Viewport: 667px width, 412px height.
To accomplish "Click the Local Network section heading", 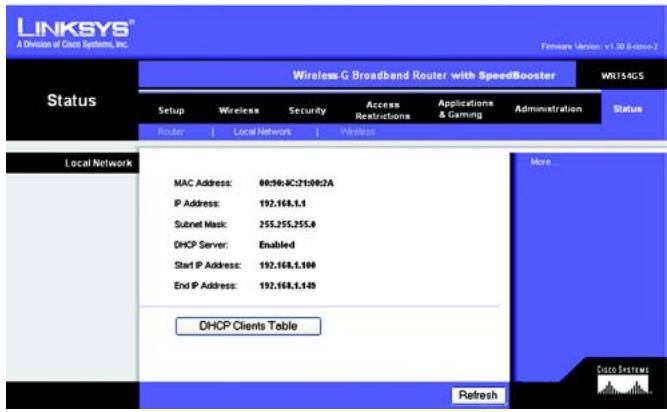I will [x=98, y=163].
